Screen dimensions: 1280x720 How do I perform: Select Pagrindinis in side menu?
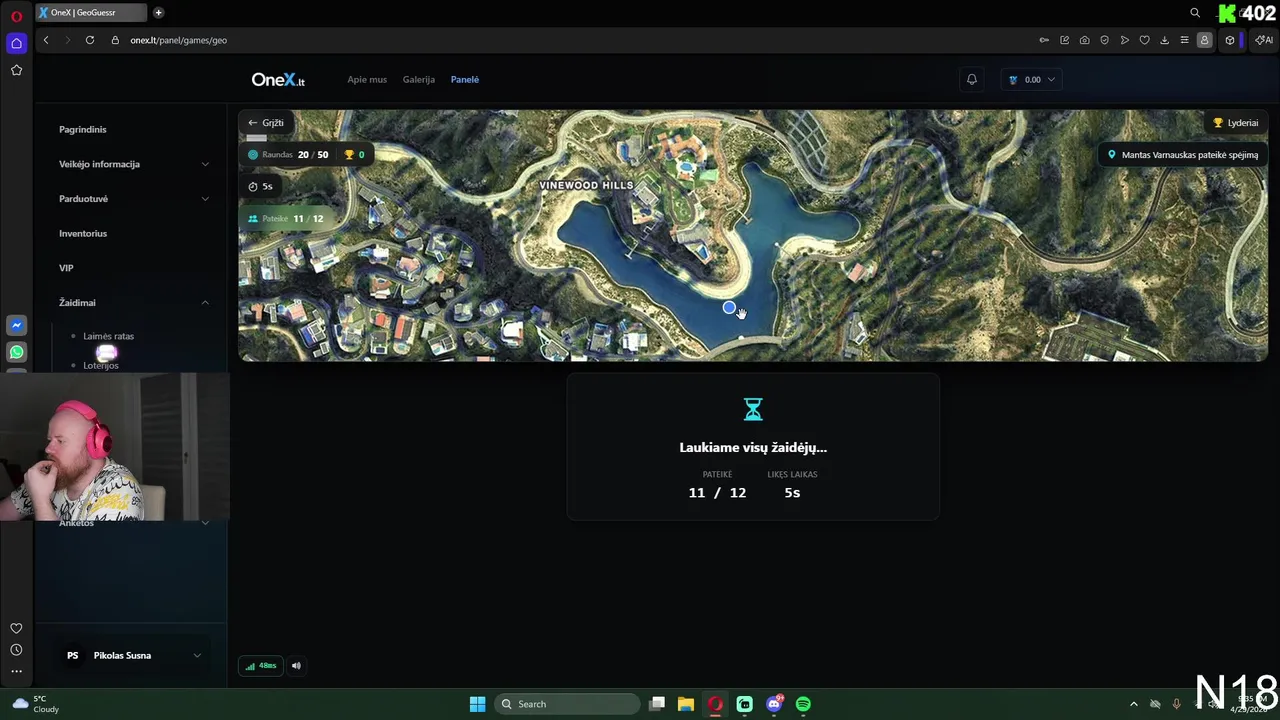(83, 129)
